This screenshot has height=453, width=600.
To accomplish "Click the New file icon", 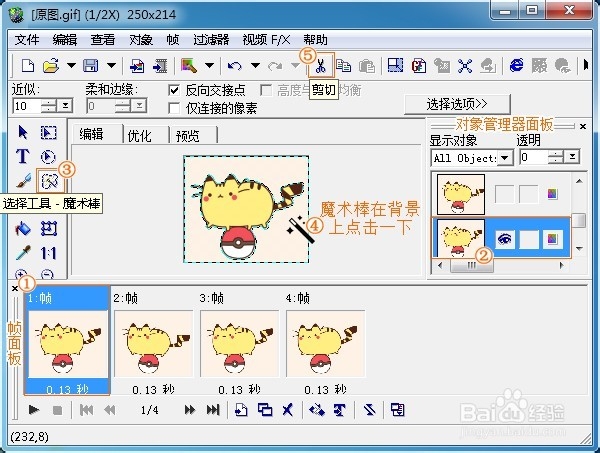I will point(28,66).
